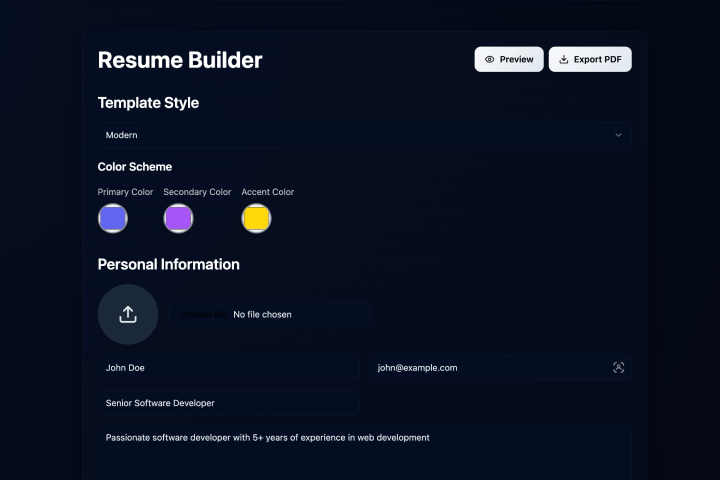
Task: Click the circular photo upload icon
Action: tap(128, 314)
